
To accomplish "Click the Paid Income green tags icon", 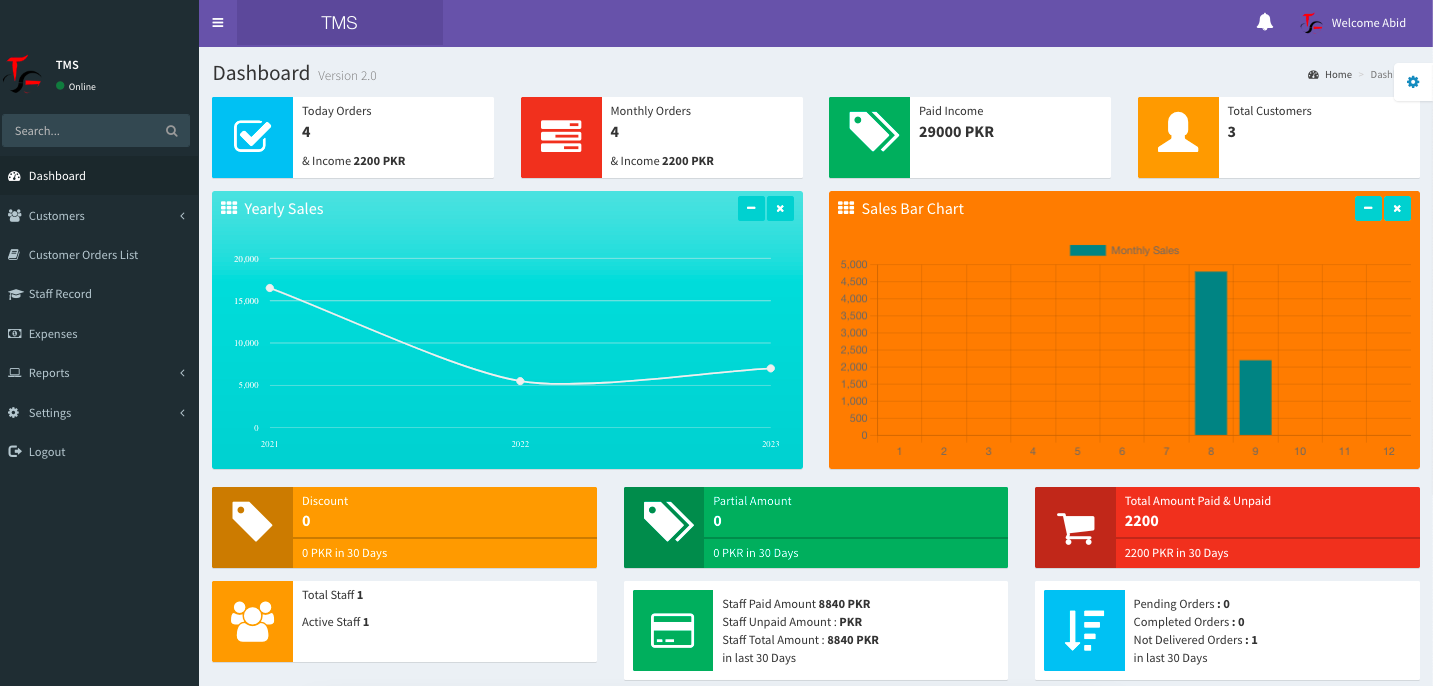I will pos(869,137).
